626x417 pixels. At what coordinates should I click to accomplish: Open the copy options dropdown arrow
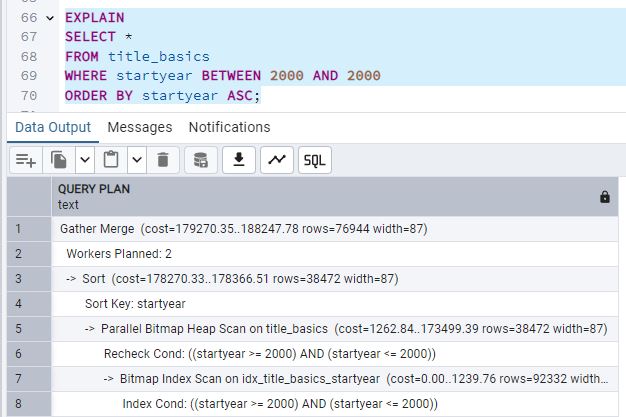pos(84,160)
